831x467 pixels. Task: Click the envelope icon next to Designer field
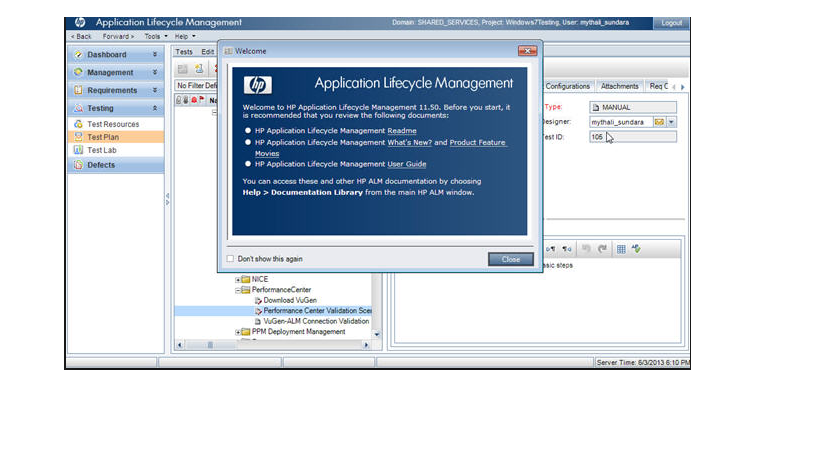[x=659, y=122]
